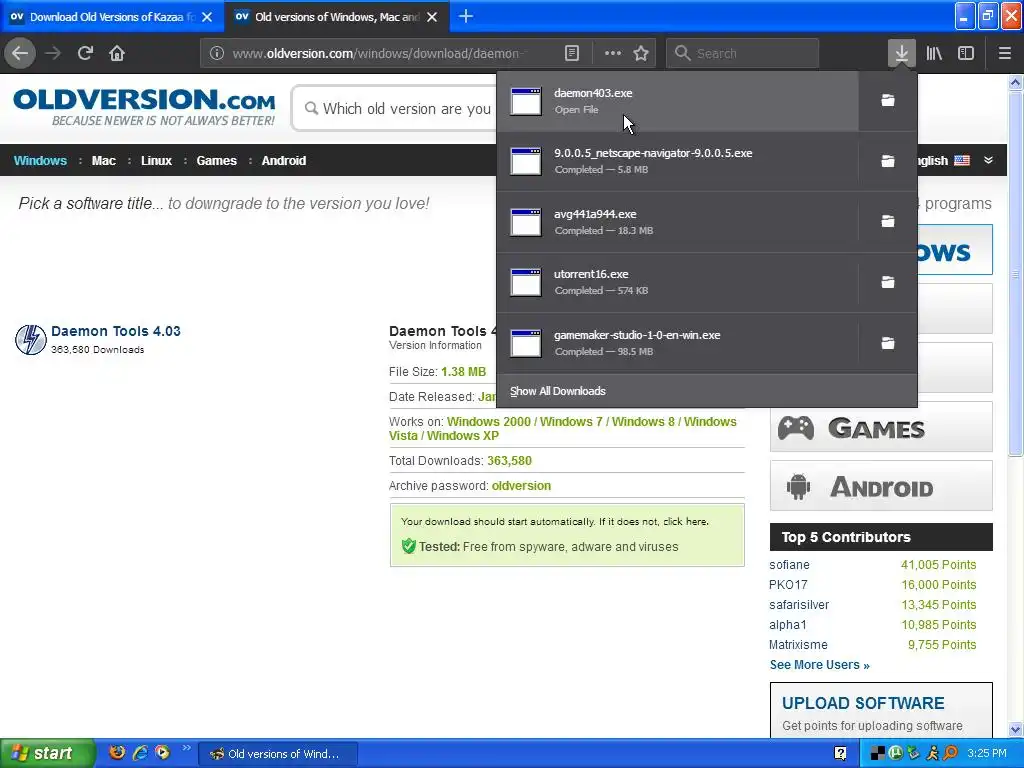This screenshot has height=768, width=1024.
Task: Click the 3:25 PM taskbar clock
Action: pos(987,753)
